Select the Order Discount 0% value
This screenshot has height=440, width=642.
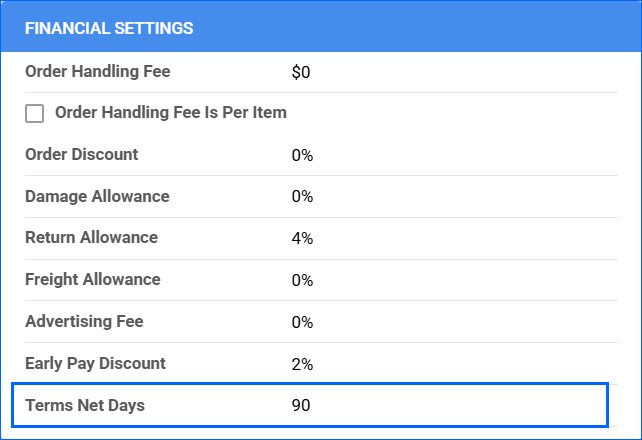pyautogui.click(x=302, y=155)
